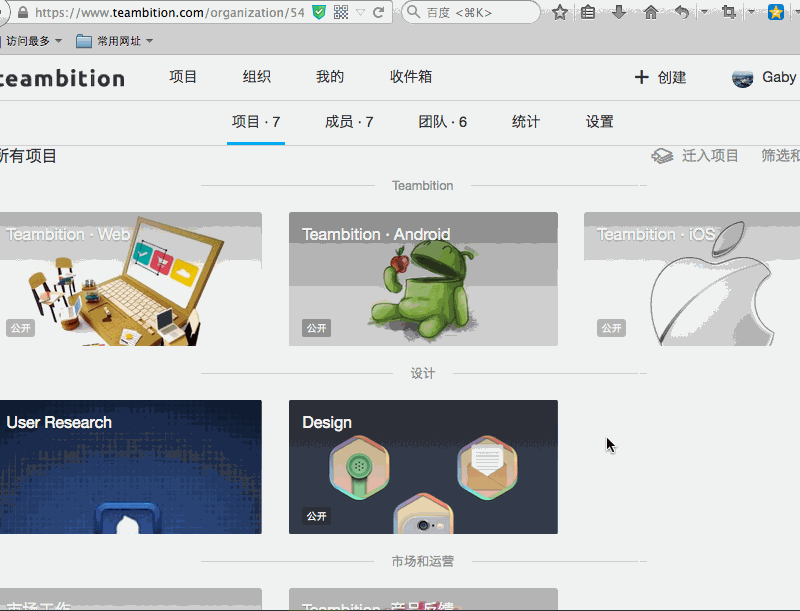The width and height of the screenshot is (800, 611).
Task: Click the QR code icon in address bar
Action: click(342, 13)
